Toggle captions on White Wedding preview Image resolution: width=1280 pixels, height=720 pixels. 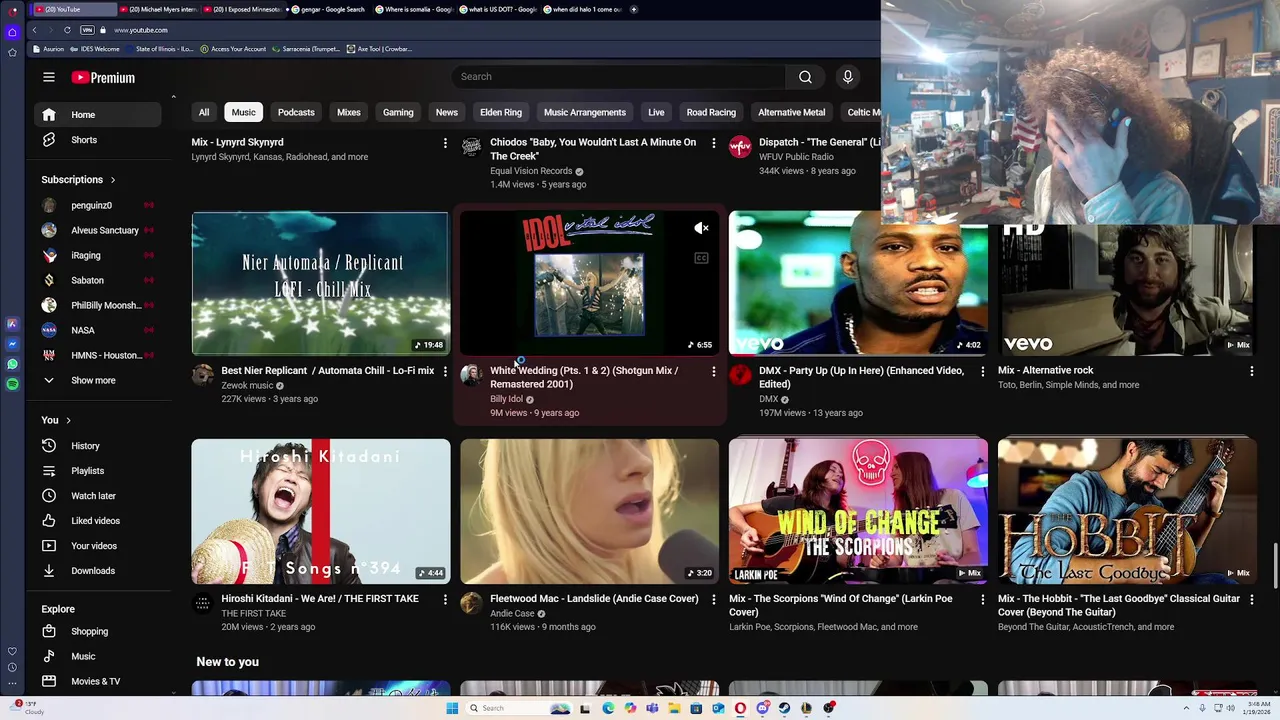[701, 258]
